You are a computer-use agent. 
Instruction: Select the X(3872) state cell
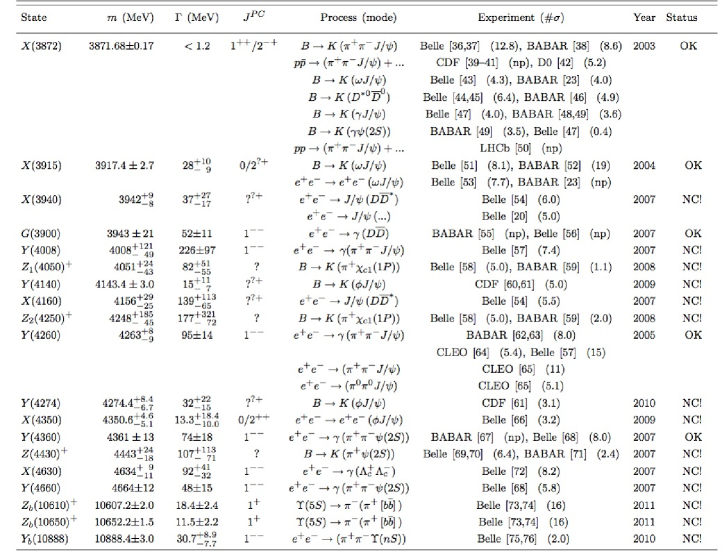click(x=41, y=46)
